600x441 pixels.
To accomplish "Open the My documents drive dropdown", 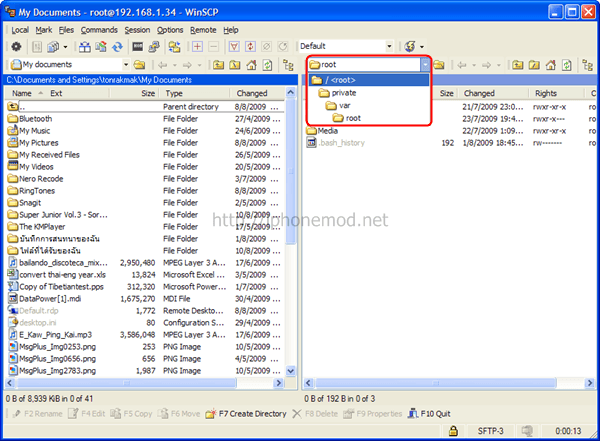I will (126, 65).
